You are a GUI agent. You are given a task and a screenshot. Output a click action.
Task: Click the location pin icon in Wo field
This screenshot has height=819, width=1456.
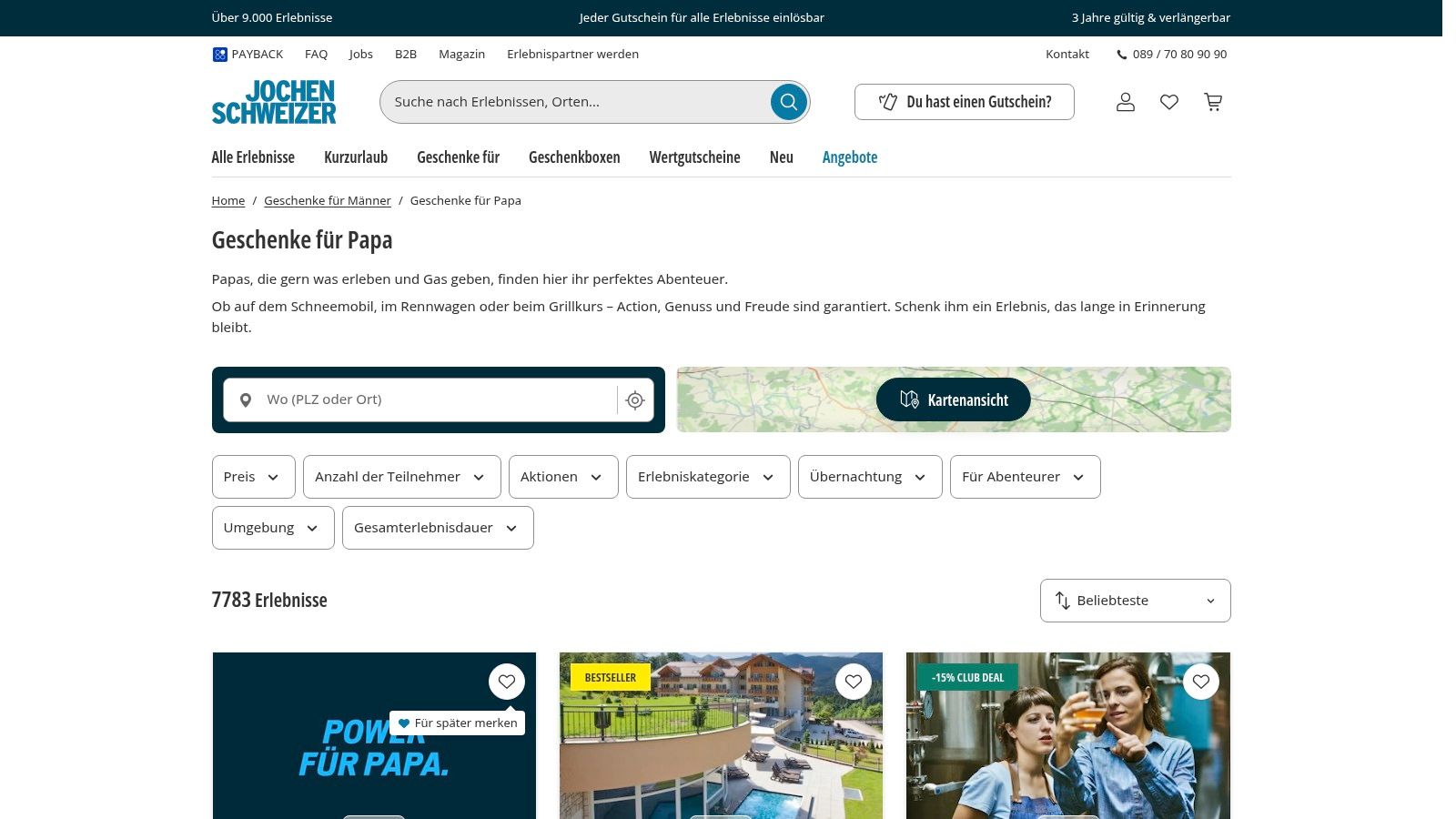246,400
